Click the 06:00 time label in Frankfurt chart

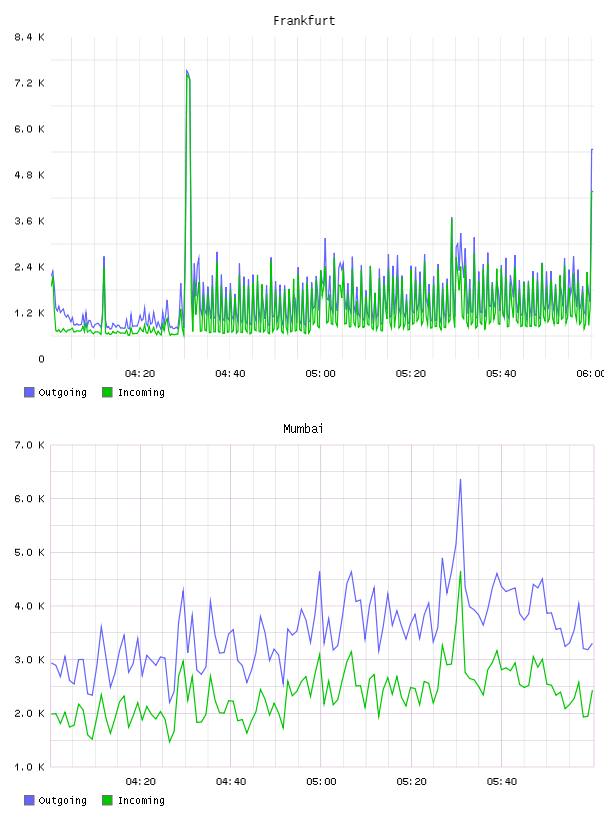(591, 374)
